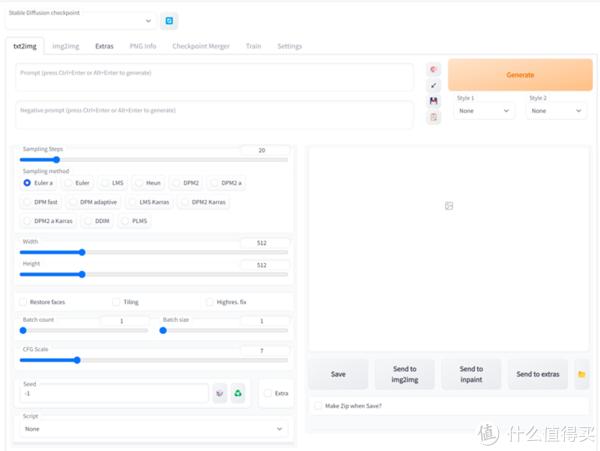Viewport: 600px width, 451px height.
Task: Click the dice icon to randomize seed
Action: point(220,393)
